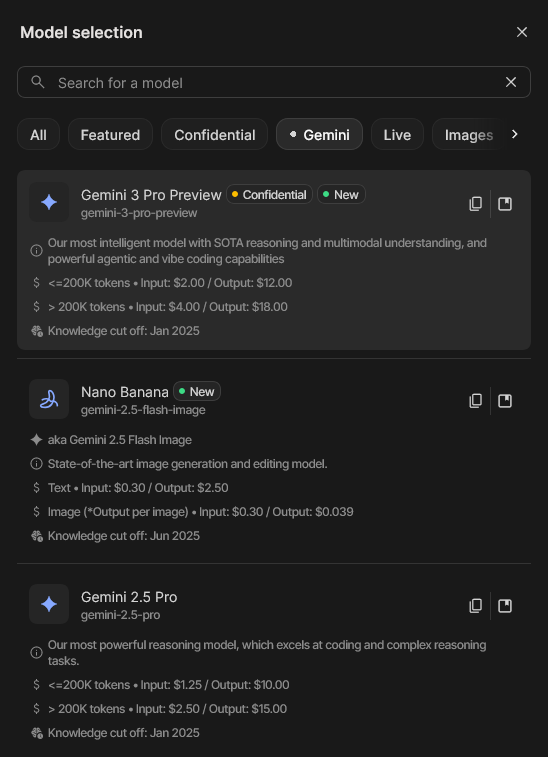Click "Input: $2.50 / Output: $15.00" pricing text
The image size is (548, 757).
point(211,709)
